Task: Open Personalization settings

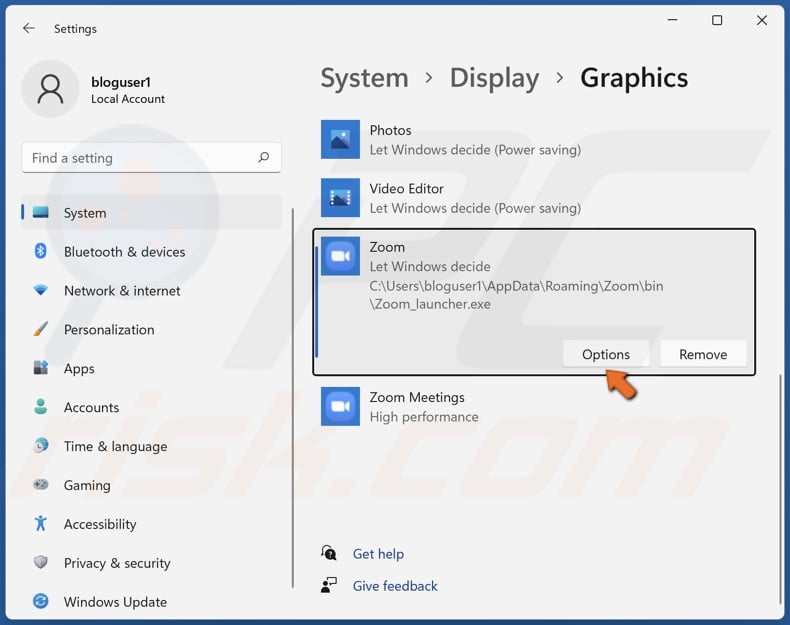Action: pyautogui.click(x=152, y=329)
